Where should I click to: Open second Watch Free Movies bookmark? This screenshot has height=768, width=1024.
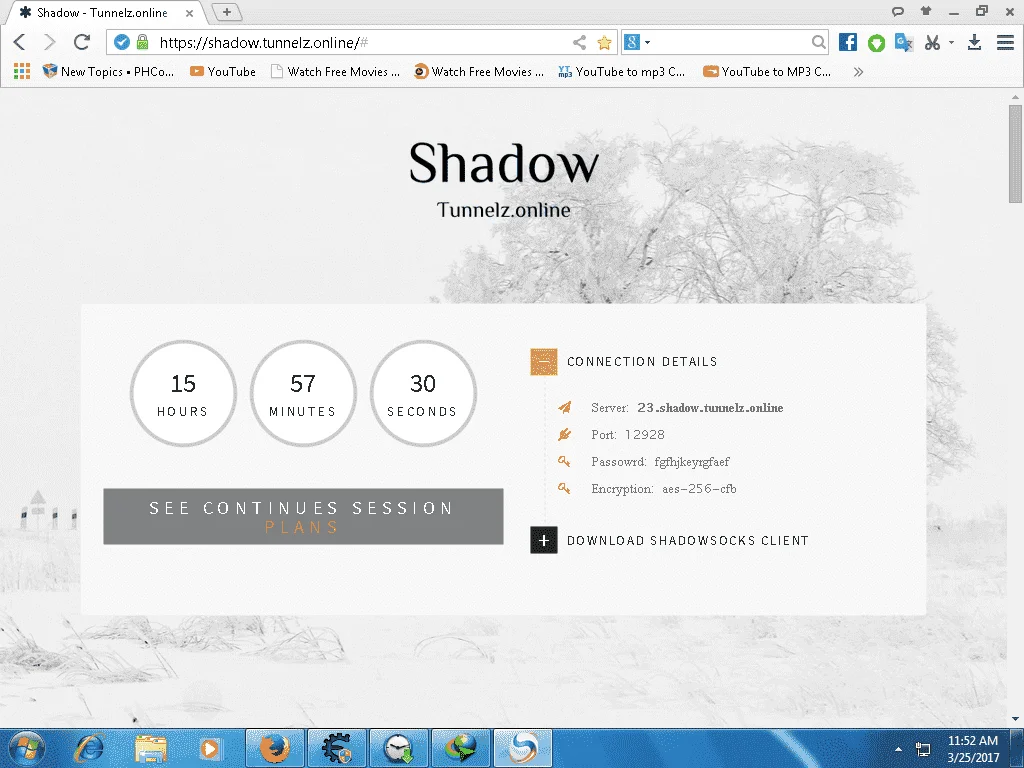point(479,72)
